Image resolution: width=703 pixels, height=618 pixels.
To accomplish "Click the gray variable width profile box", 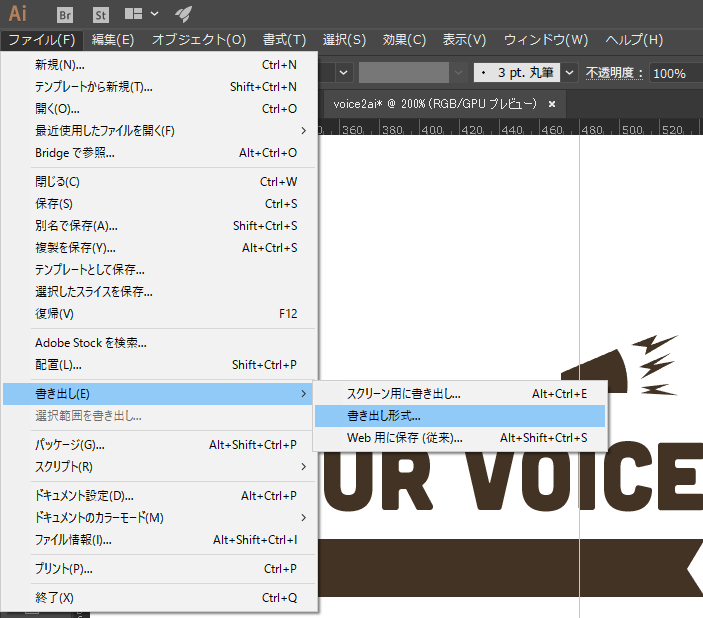I will click(x=404, y=73).
